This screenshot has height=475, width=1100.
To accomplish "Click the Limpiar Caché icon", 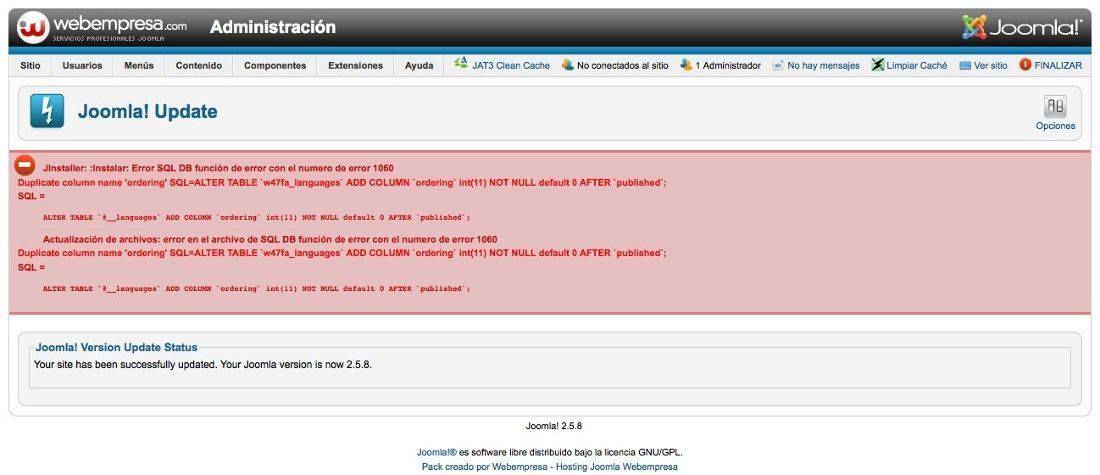I will click(878, 65).
